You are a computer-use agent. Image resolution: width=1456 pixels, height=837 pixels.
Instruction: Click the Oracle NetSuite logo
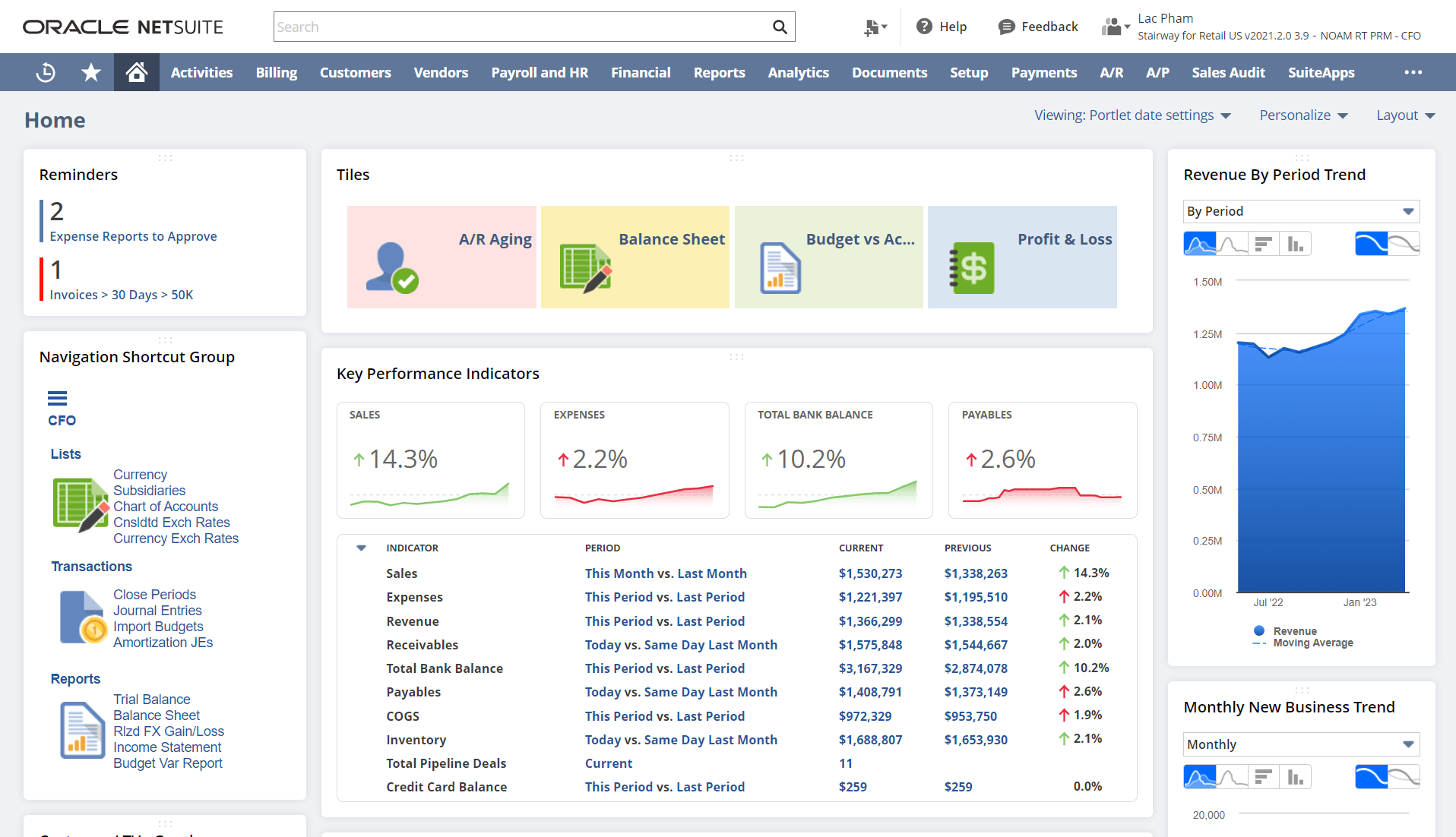pos(123,27)
